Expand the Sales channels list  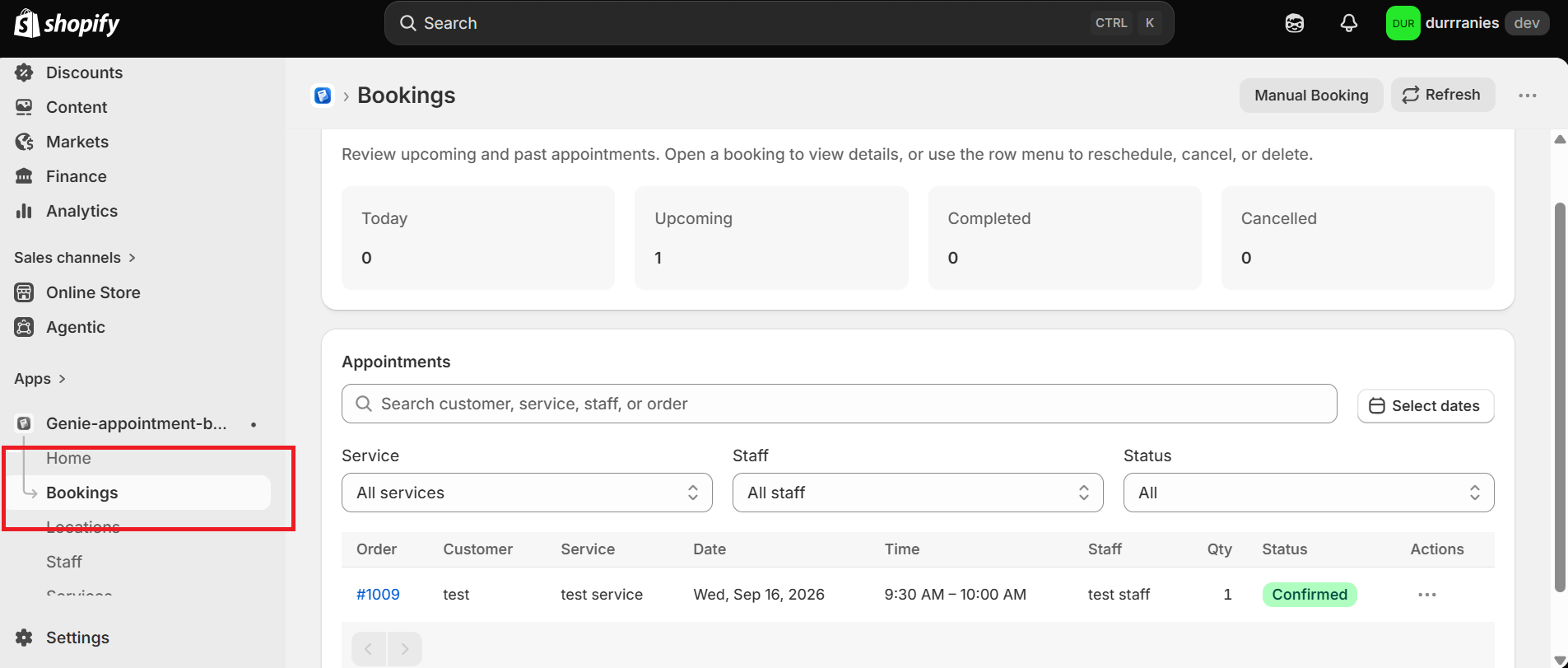(x=75, y=258)
